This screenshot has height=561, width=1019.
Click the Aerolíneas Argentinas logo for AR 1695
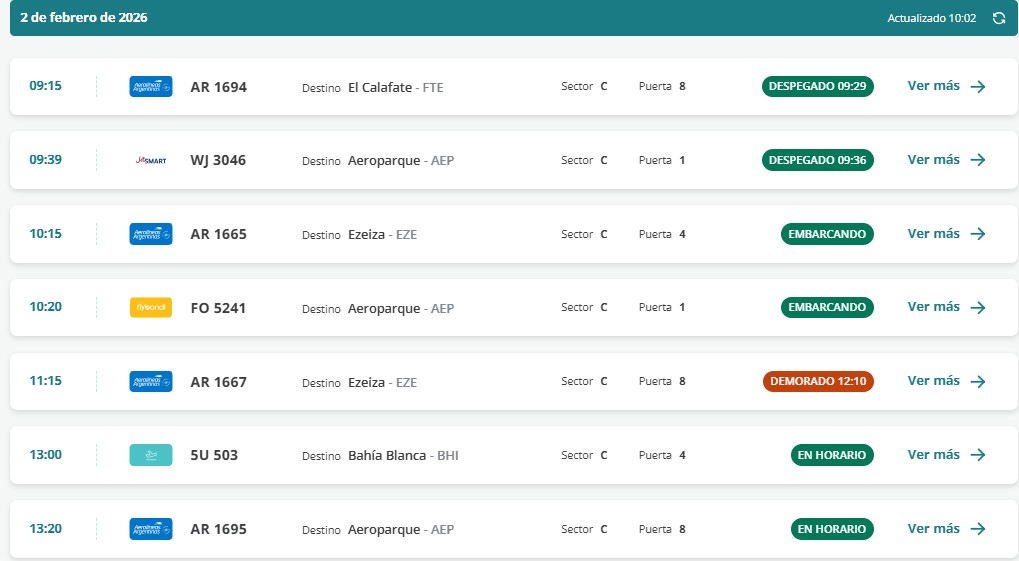(x=151, y=529)
